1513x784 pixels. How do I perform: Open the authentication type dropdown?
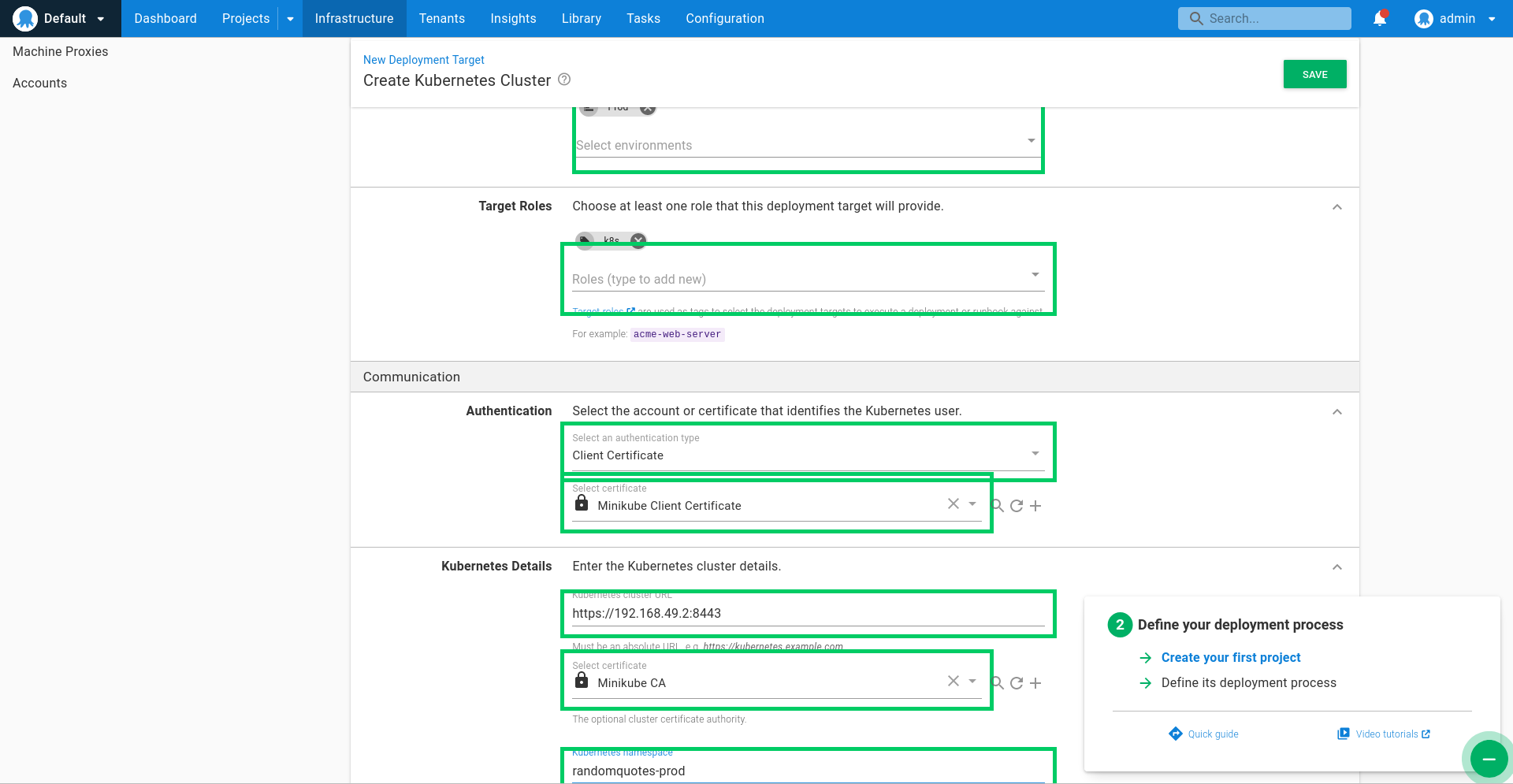click(1035, 454)
